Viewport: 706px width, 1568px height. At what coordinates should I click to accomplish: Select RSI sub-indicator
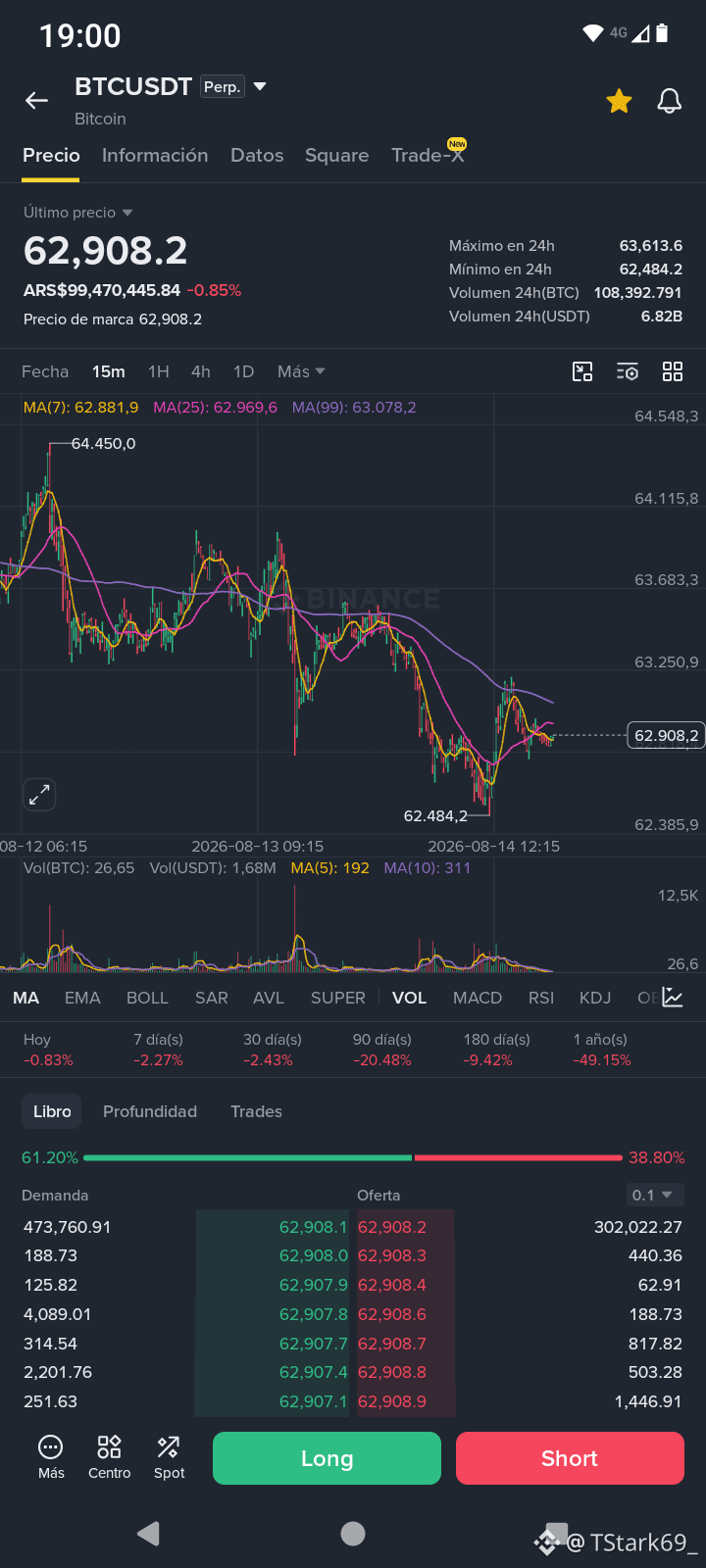[541, 998]
